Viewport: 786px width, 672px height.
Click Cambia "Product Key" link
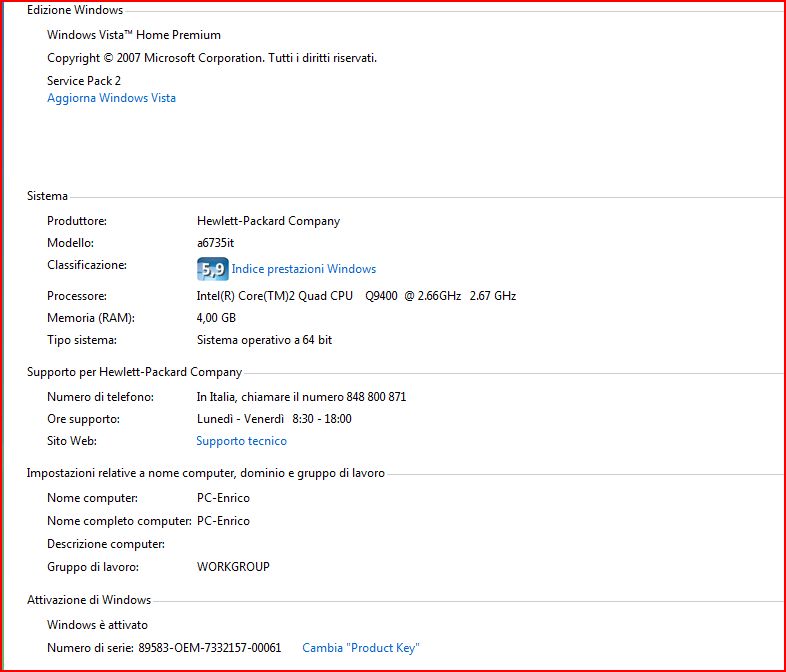point(361,648)
